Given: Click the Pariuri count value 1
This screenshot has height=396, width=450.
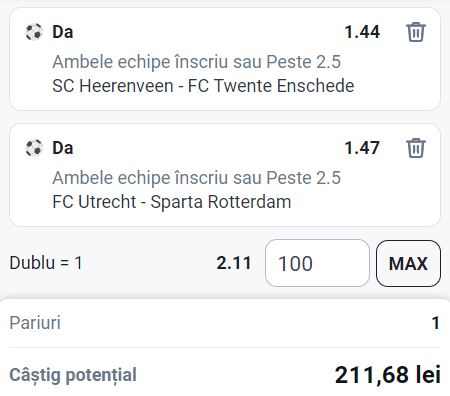Looking at the screenshot, I should pyautogui.click(x=436, y=323).
